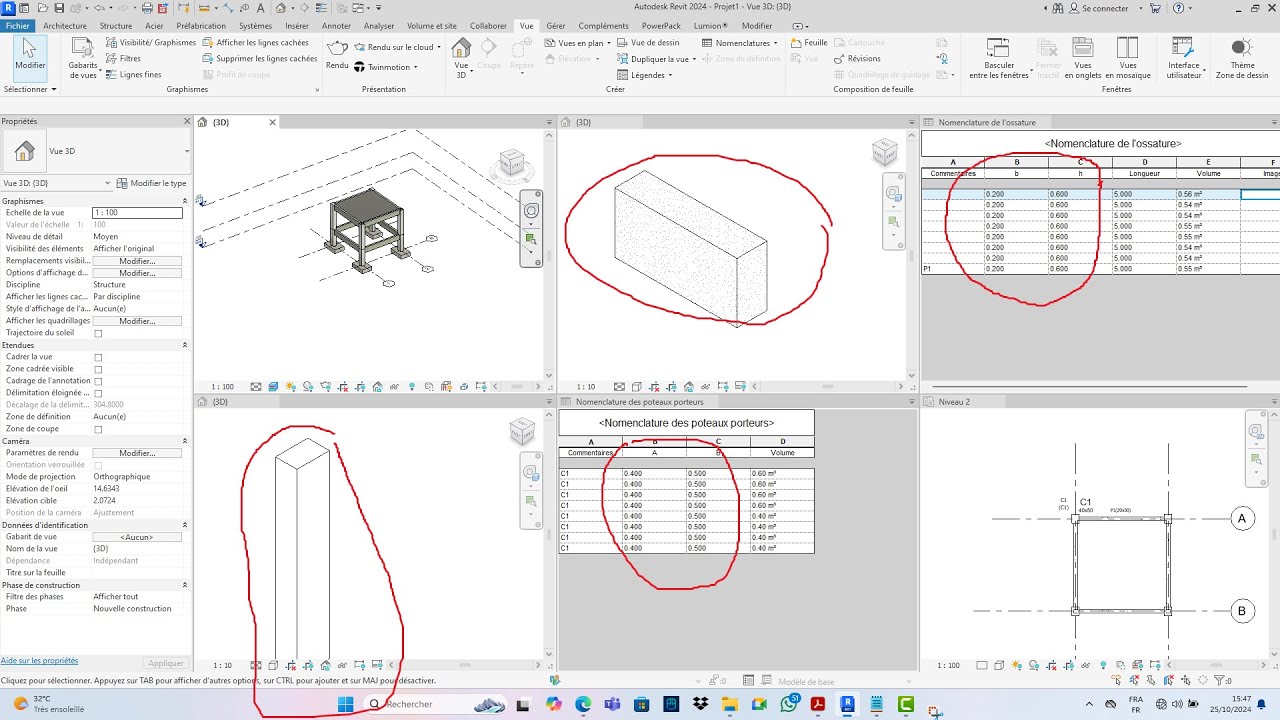Toggle Cadrage de l'annotation checkbox
Screen dimensions: 1280x720
click(x=98, y=381)
